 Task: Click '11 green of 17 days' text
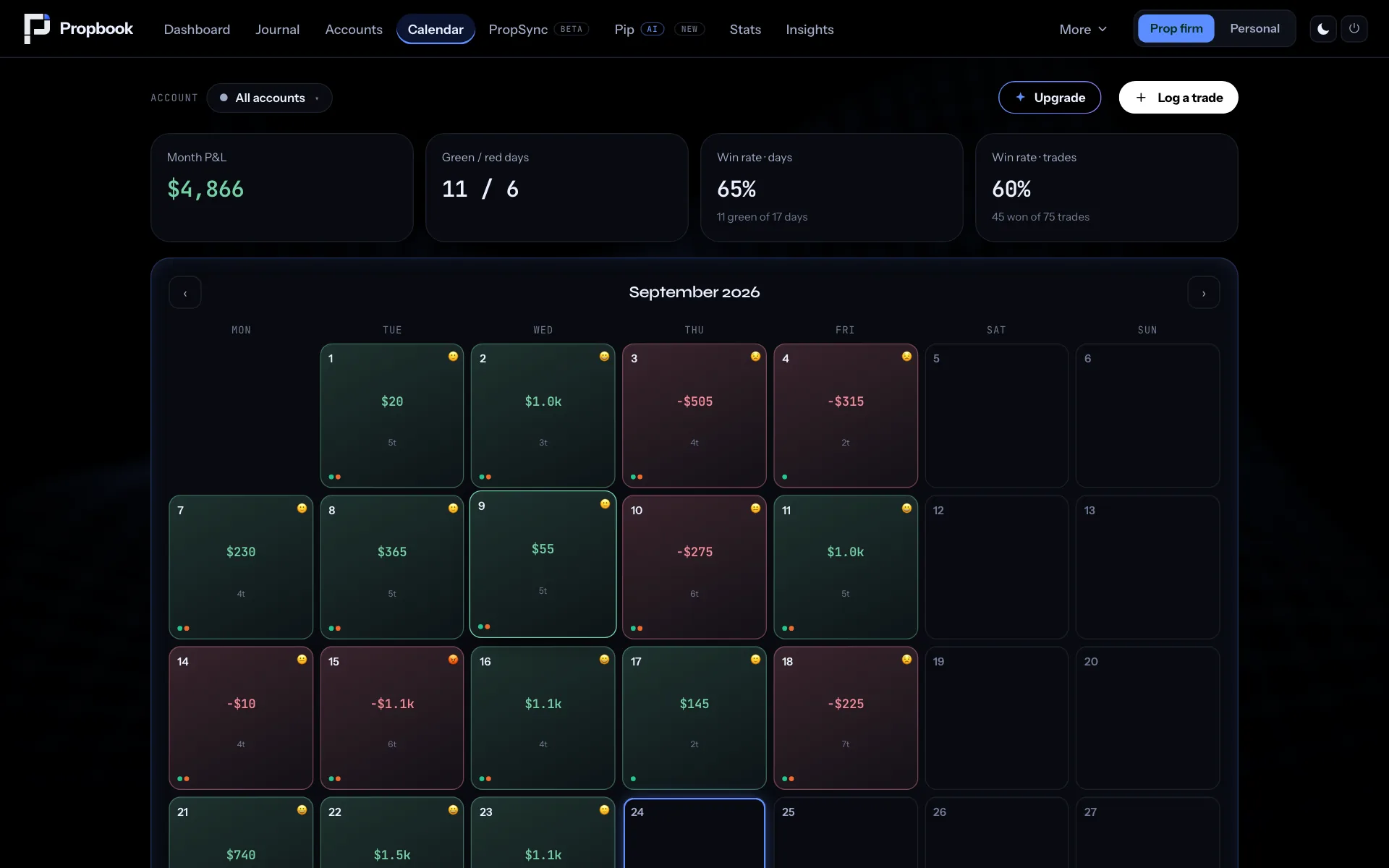(762, 217)
